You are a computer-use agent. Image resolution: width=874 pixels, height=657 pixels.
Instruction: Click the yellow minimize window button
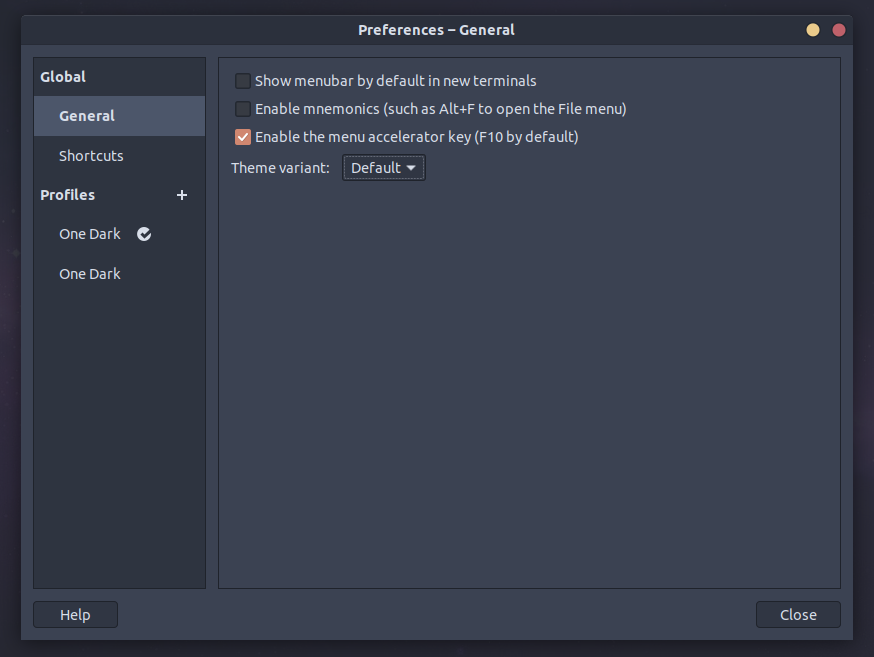click(813, 30)
